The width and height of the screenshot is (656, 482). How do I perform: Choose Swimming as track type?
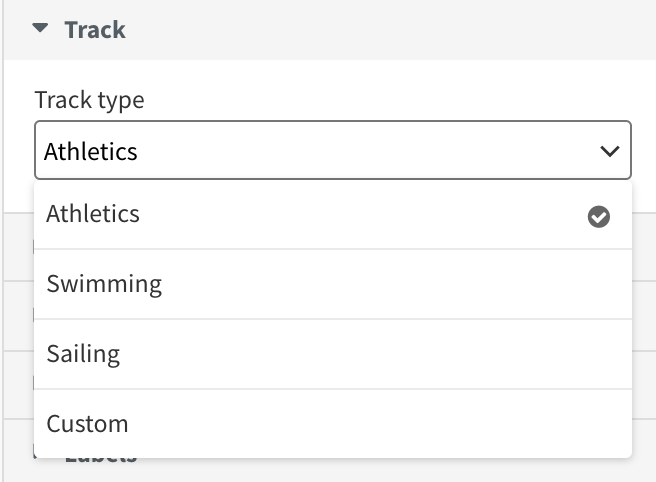coord(333,284)
